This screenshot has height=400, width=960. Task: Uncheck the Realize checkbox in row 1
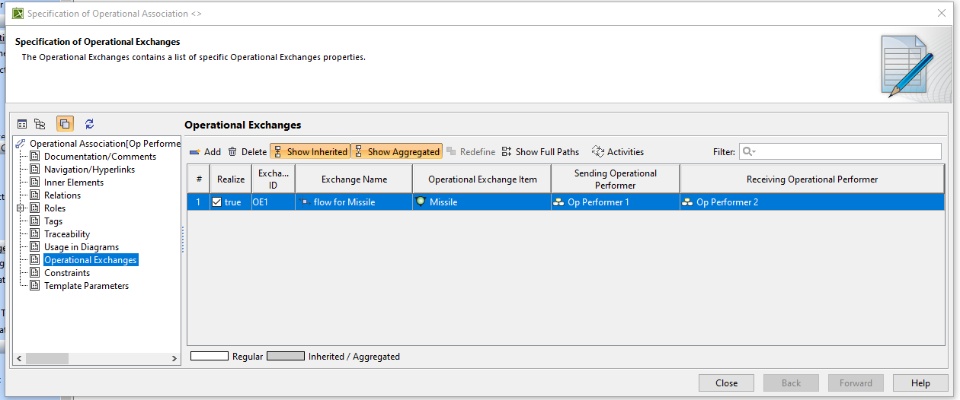click(217, 202)
